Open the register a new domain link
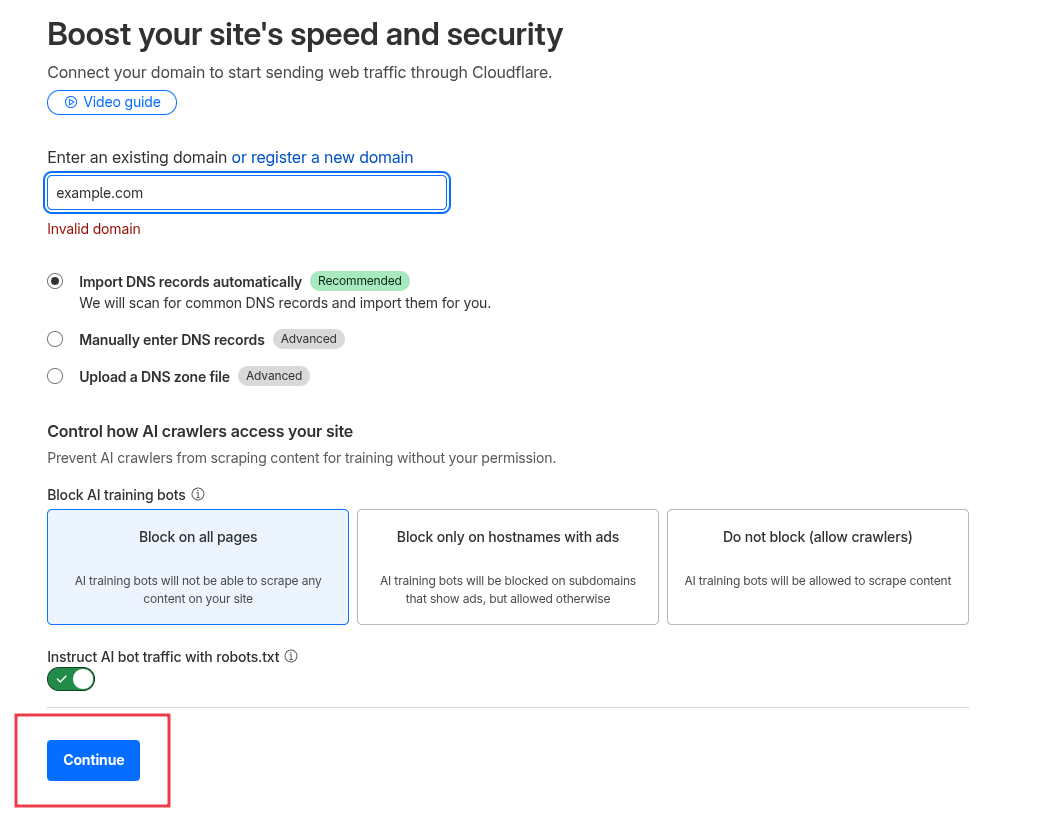 pos(322,157)
